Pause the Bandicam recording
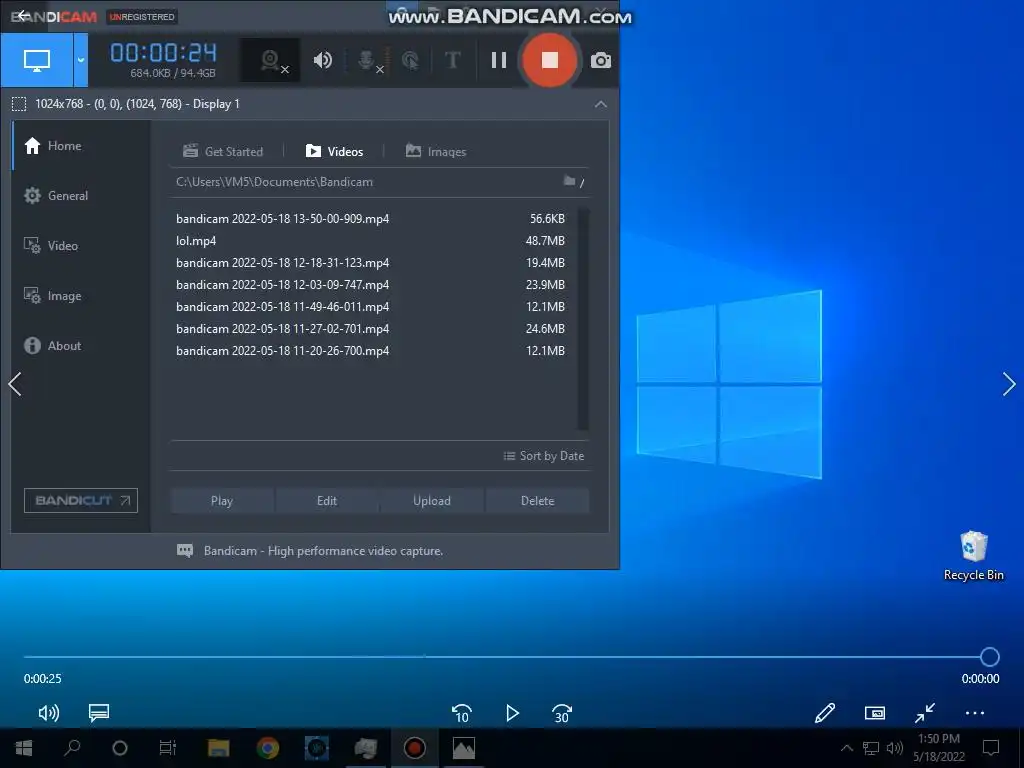The width and height of the screenshot is (1024, 768). (x=499, y=60)
